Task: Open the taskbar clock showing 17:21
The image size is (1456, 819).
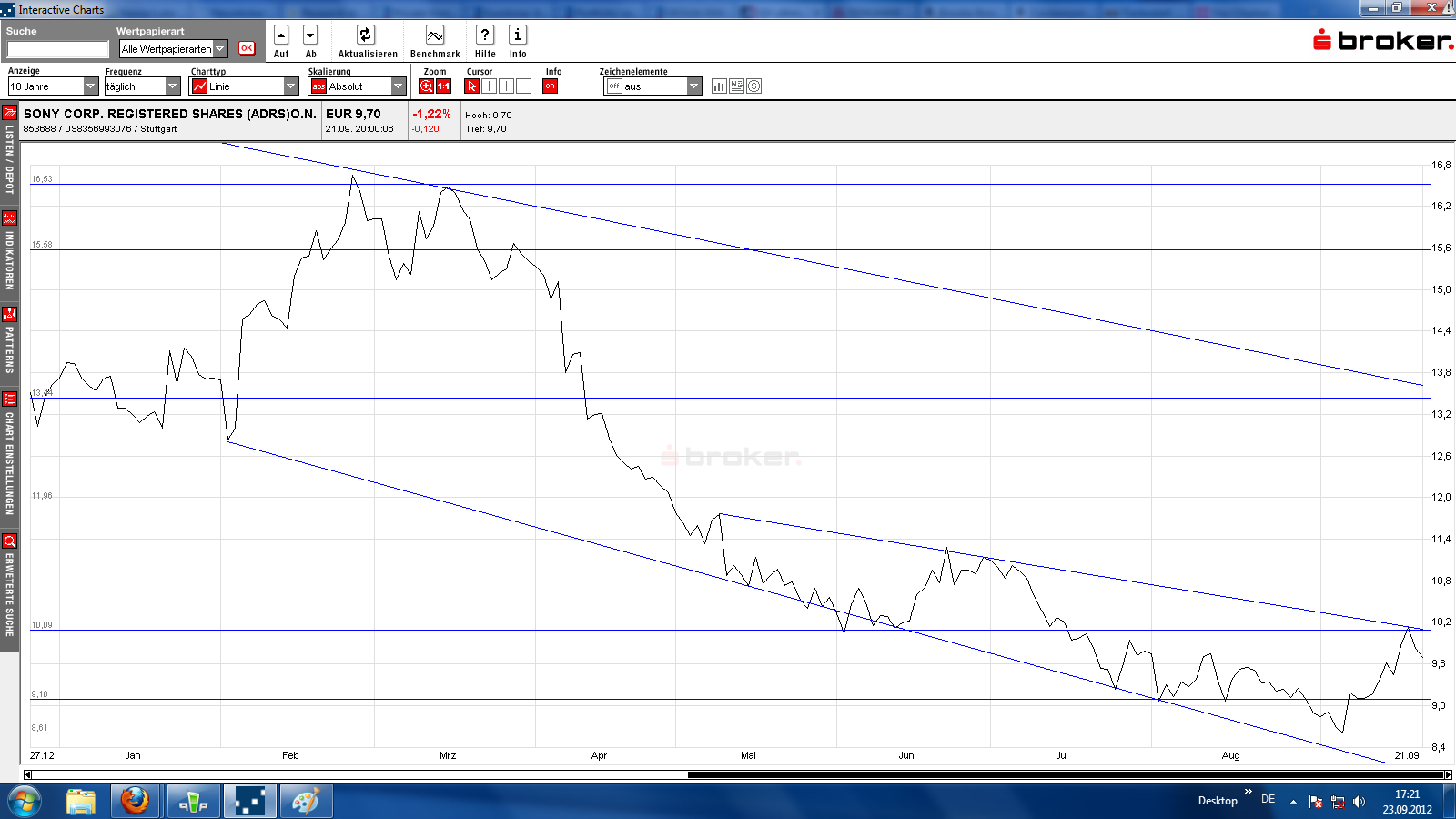Action: pyautogui.click(x=1407, y=802)
